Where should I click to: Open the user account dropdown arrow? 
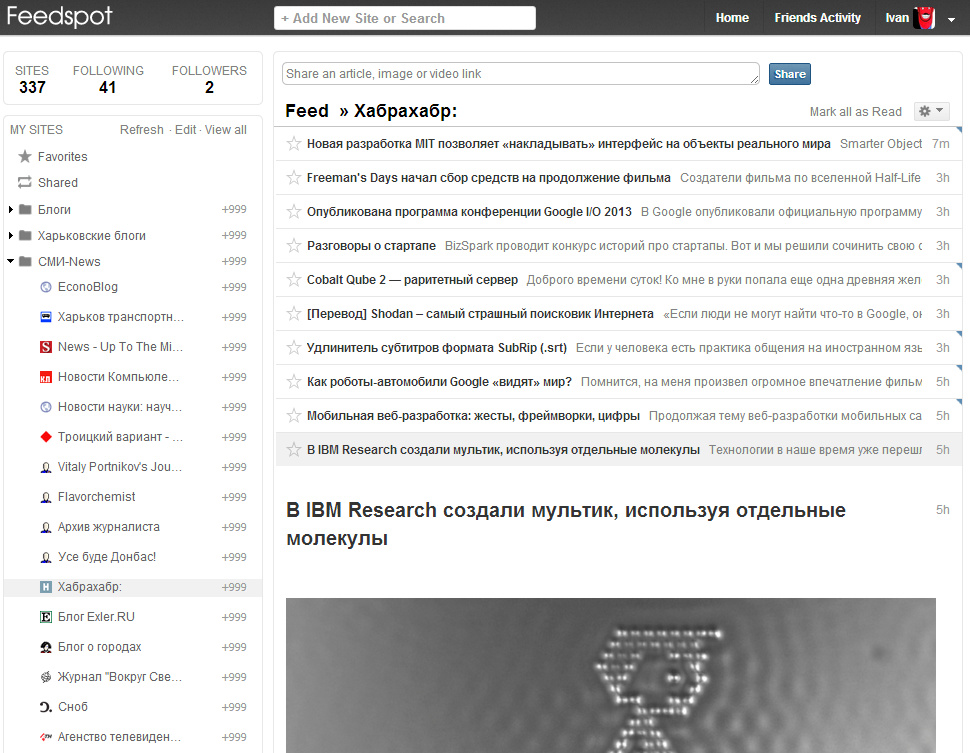(x=951, y=19)
